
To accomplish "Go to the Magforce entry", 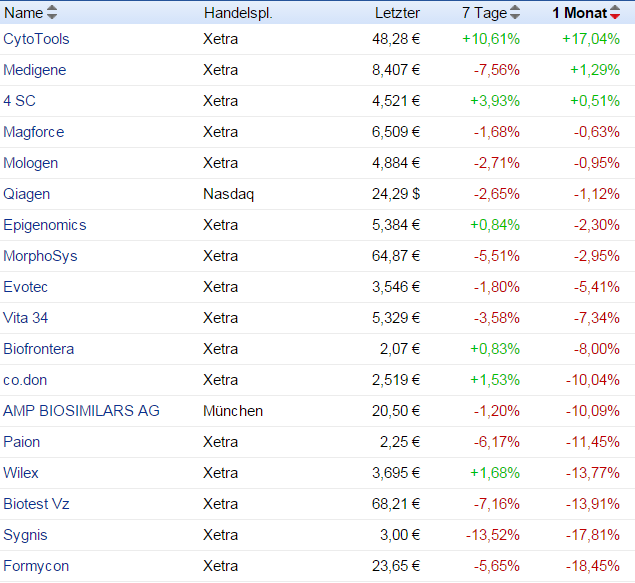I will point(33,132).
